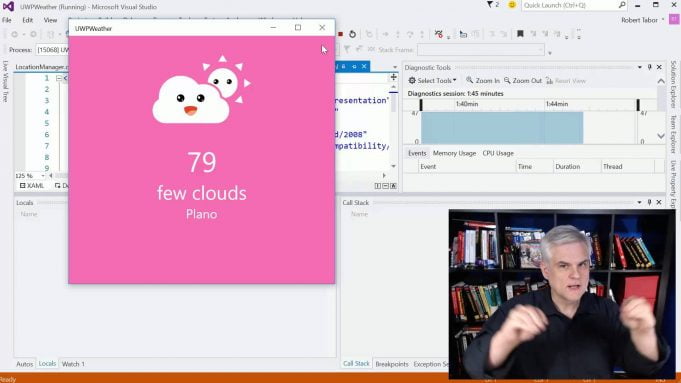Switch to the Breakpoints tab
Image resolution: width=681 pixels, height=383 pixels.
[x=392, y=364]
